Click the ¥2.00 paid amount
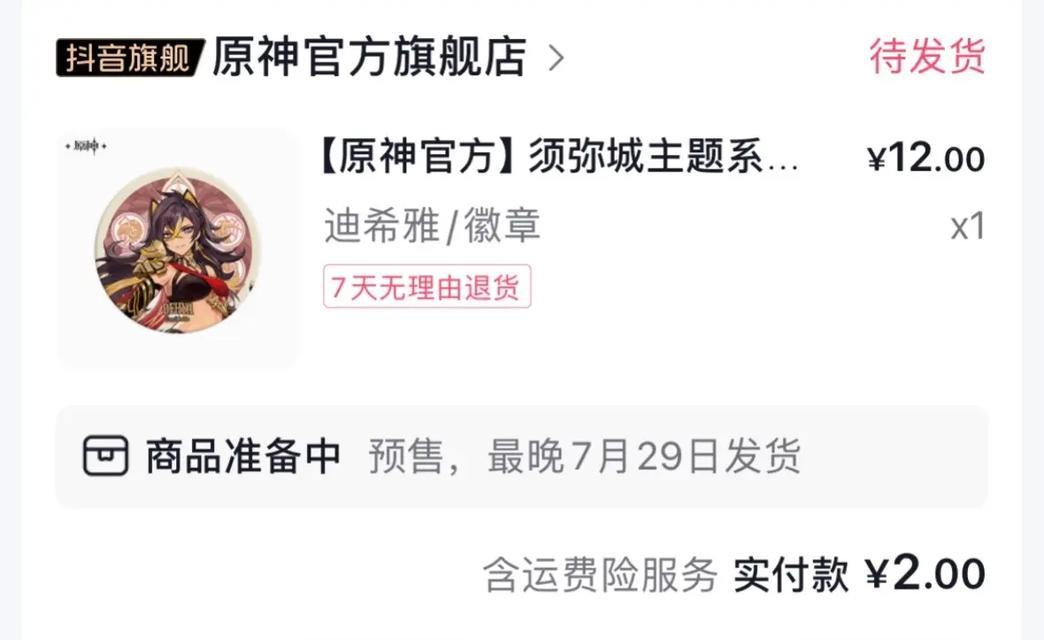 point(925,573)
